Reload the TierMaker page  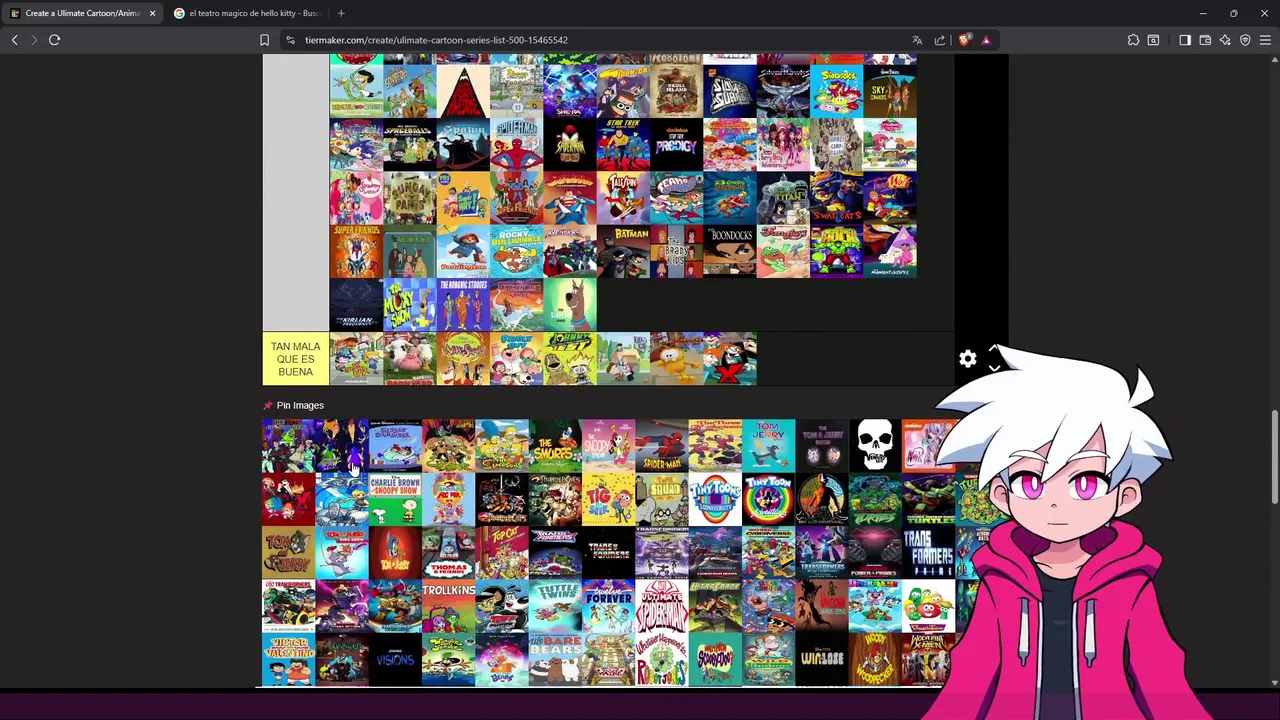tap(54, 40)
